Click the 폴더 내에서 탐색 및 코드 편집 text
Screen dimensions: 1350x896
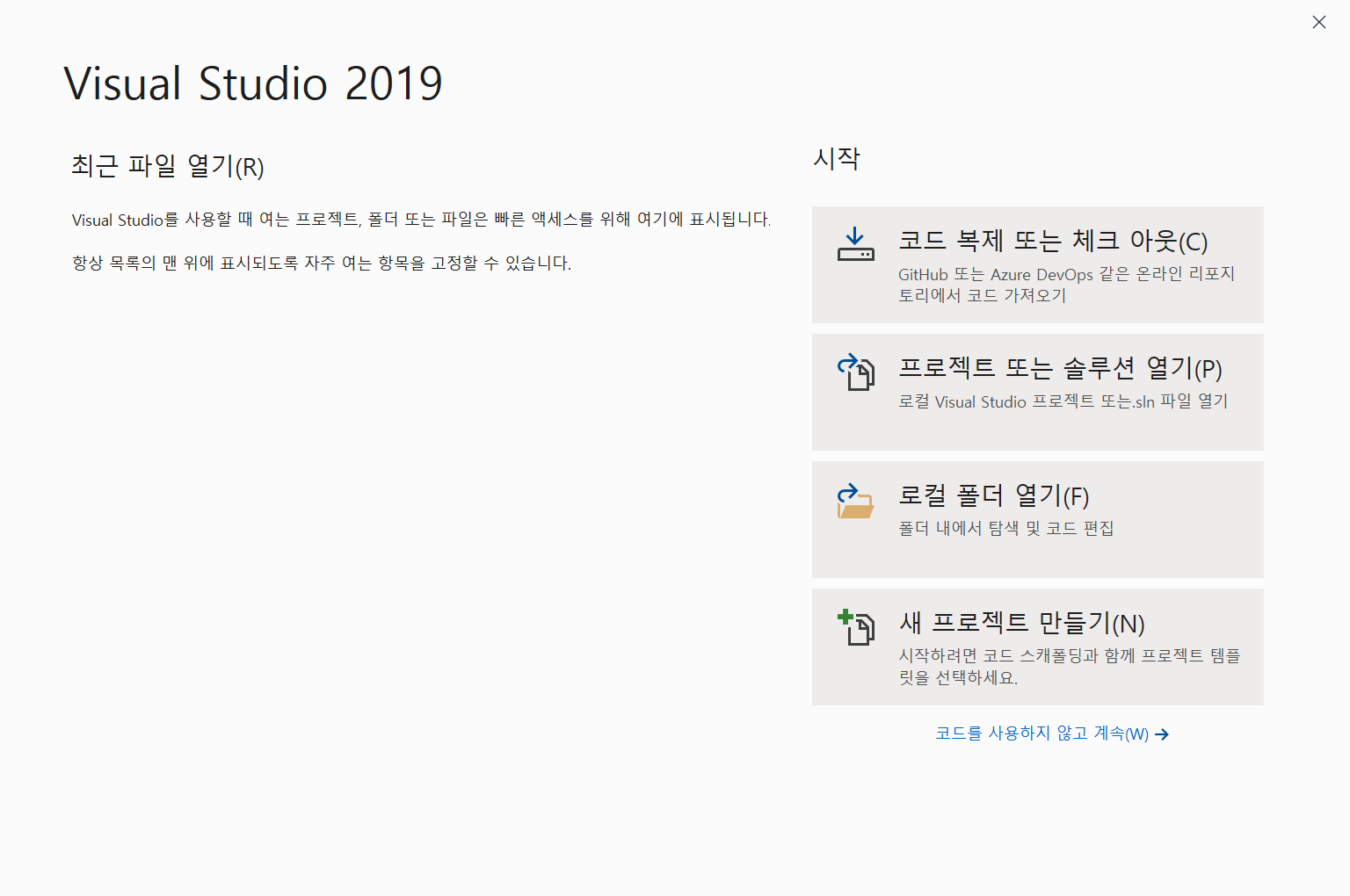click(1006, 528)
